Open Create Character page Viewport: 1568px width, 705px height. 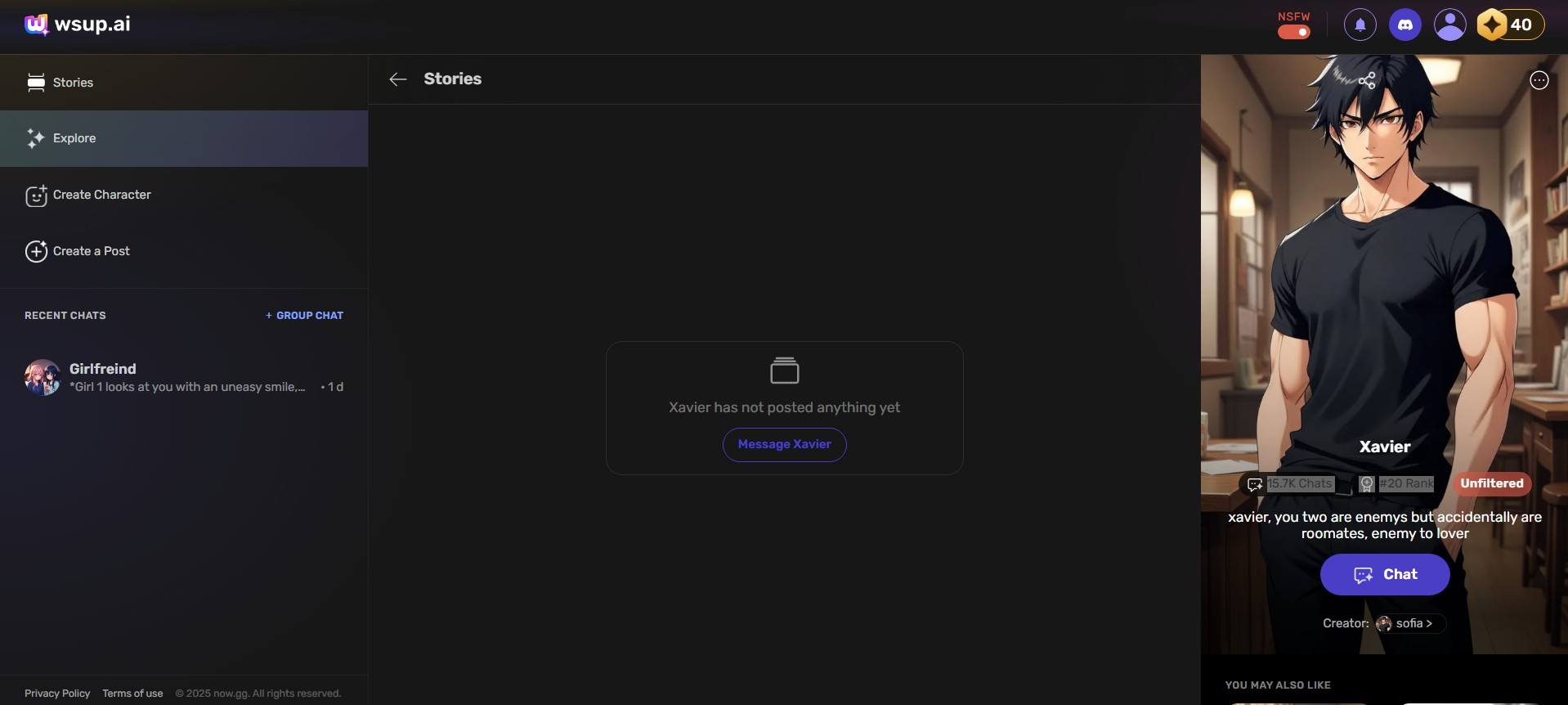click(101, 195)
